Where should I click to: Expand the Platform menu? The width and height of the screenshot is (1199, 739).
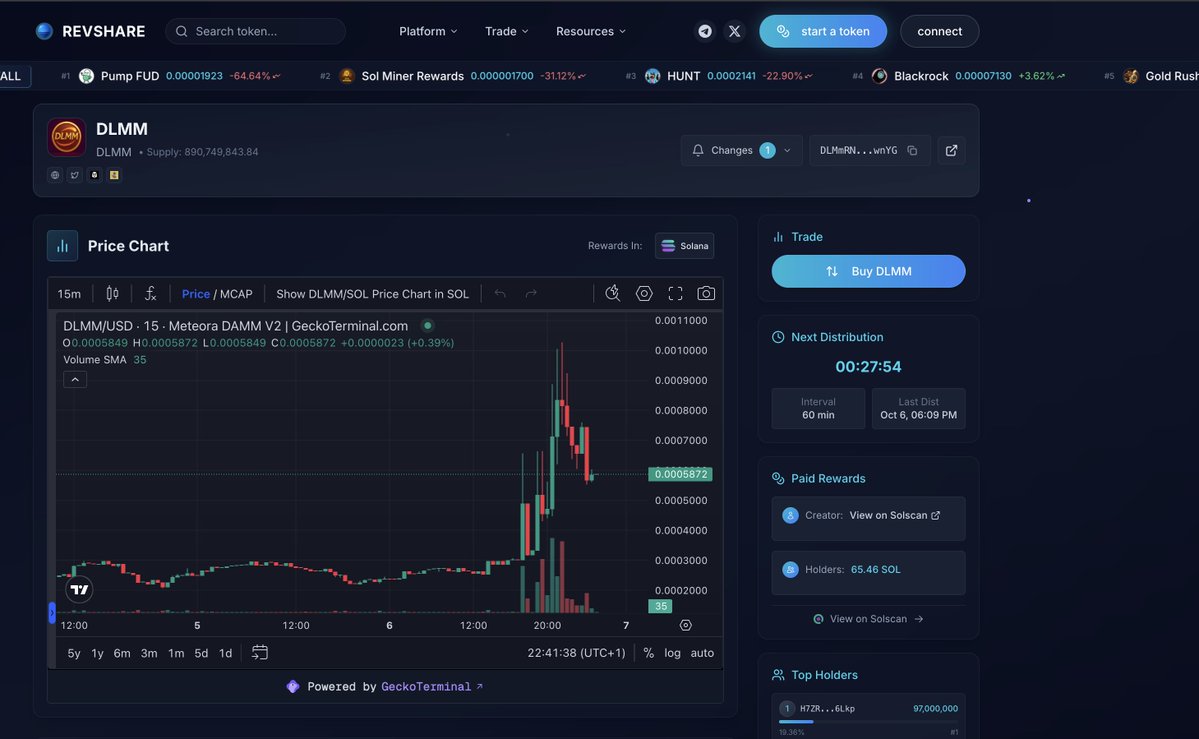[428, 31]
